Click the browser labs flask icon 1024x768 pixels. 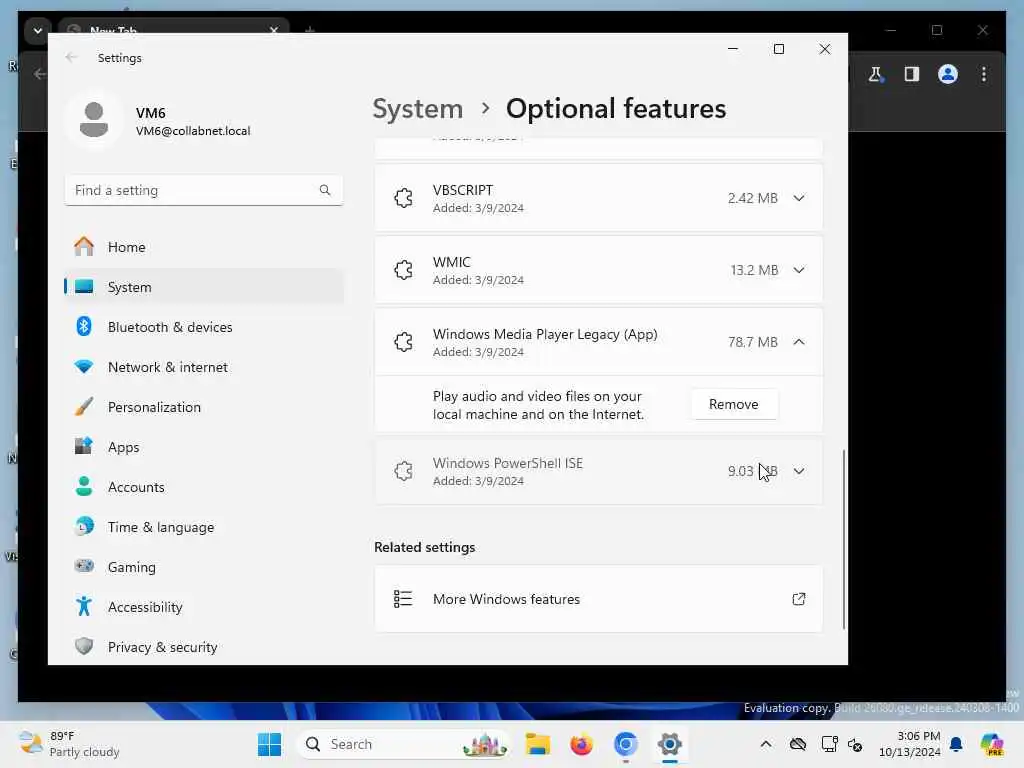pos(876,74)
